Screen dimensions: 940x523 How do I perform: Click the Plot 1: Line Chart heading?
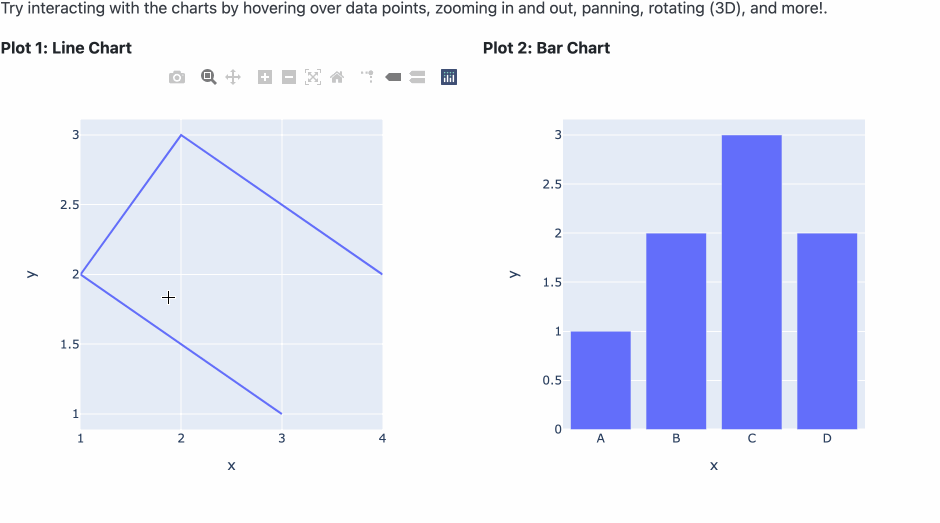tap(66, 48)
